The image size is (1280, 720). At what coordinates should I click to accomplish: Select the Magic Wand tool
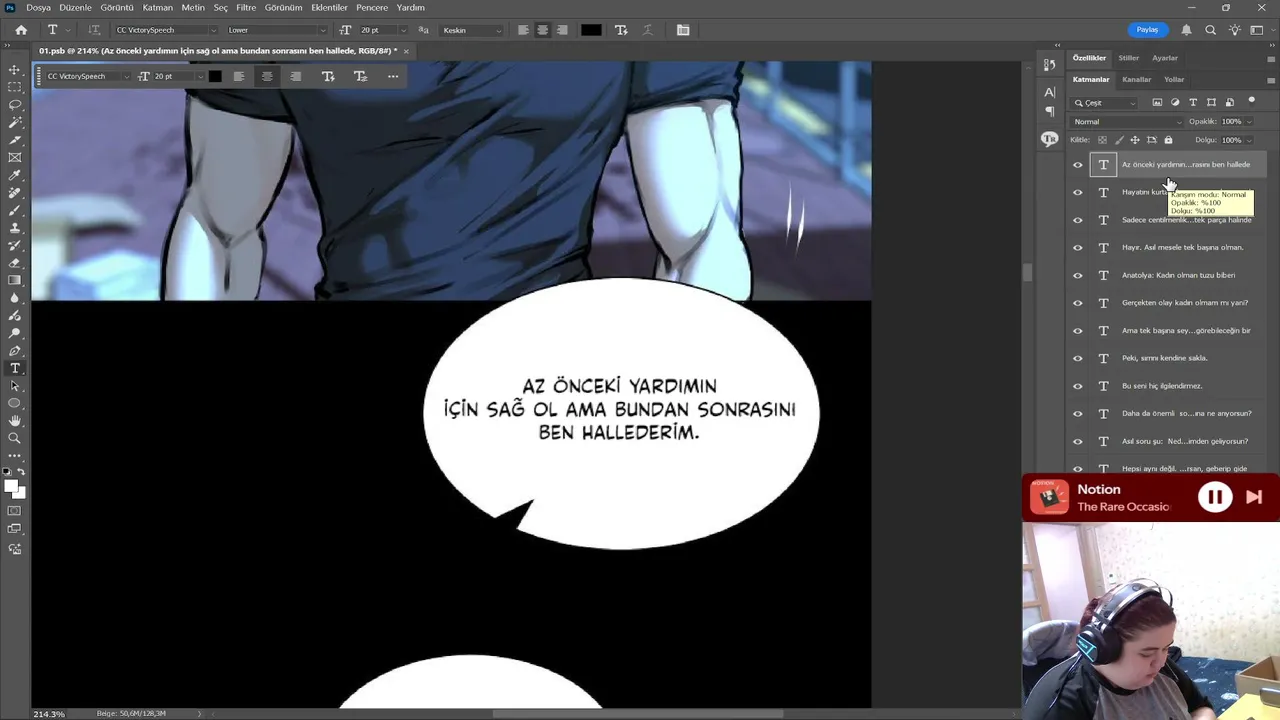[x=14, y=122]
